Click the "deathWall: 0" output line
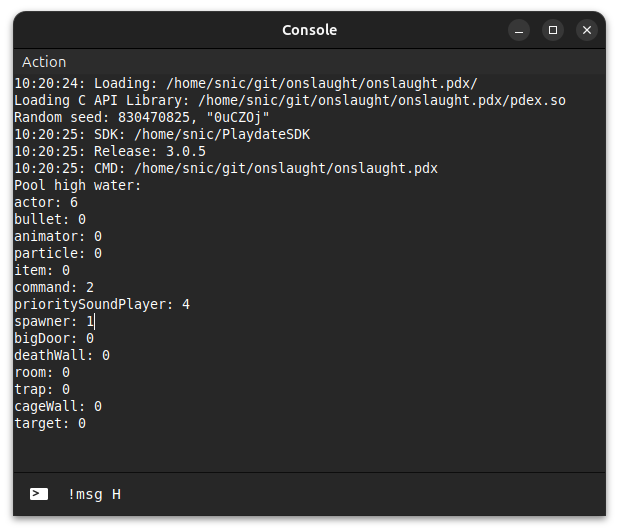This screenshot has width=619, height=532. (62, 355)
